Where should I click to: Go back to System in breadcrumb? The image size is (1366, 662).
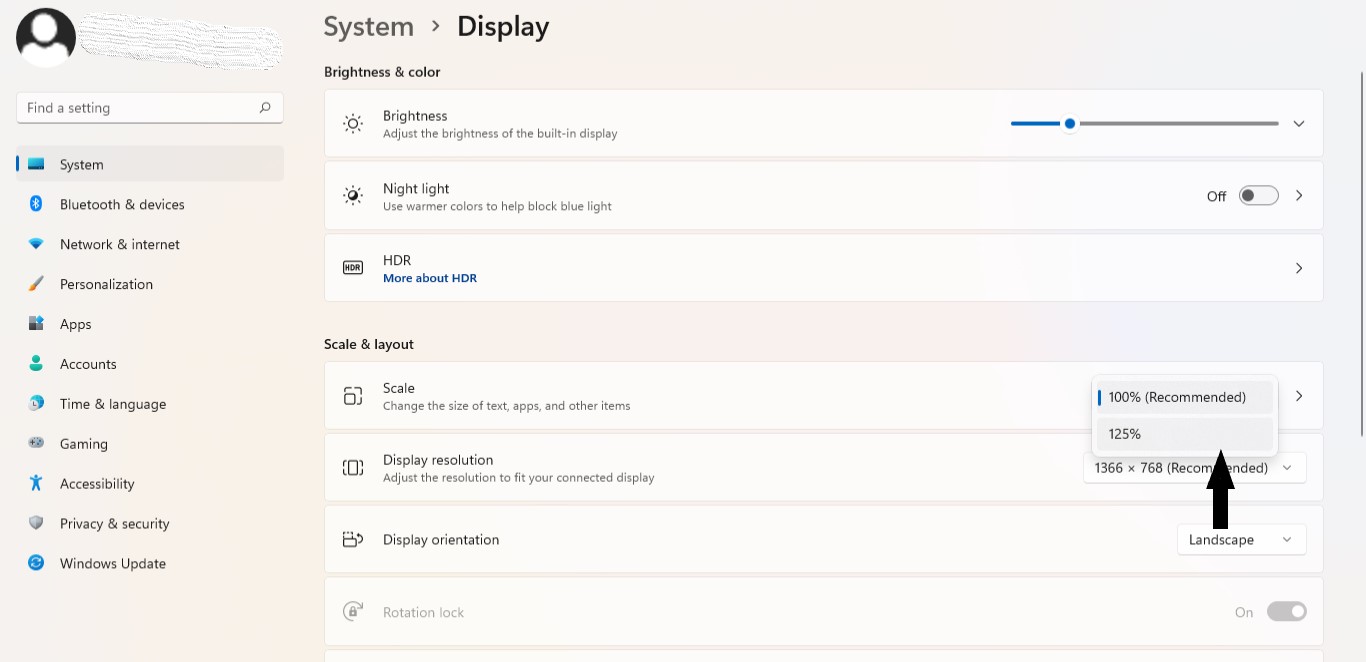[368, 27]
